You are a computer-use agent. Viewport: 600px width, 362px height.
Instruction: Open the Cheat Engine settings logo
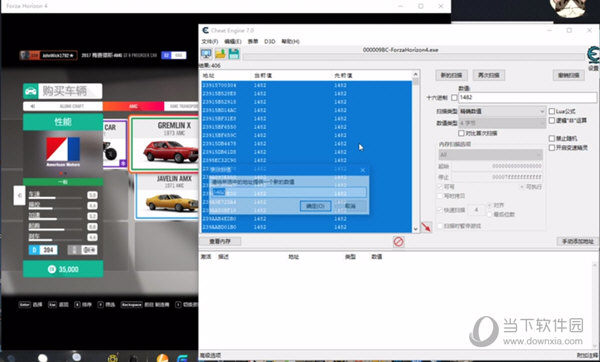pyautogui.click(x=593, y=54)
